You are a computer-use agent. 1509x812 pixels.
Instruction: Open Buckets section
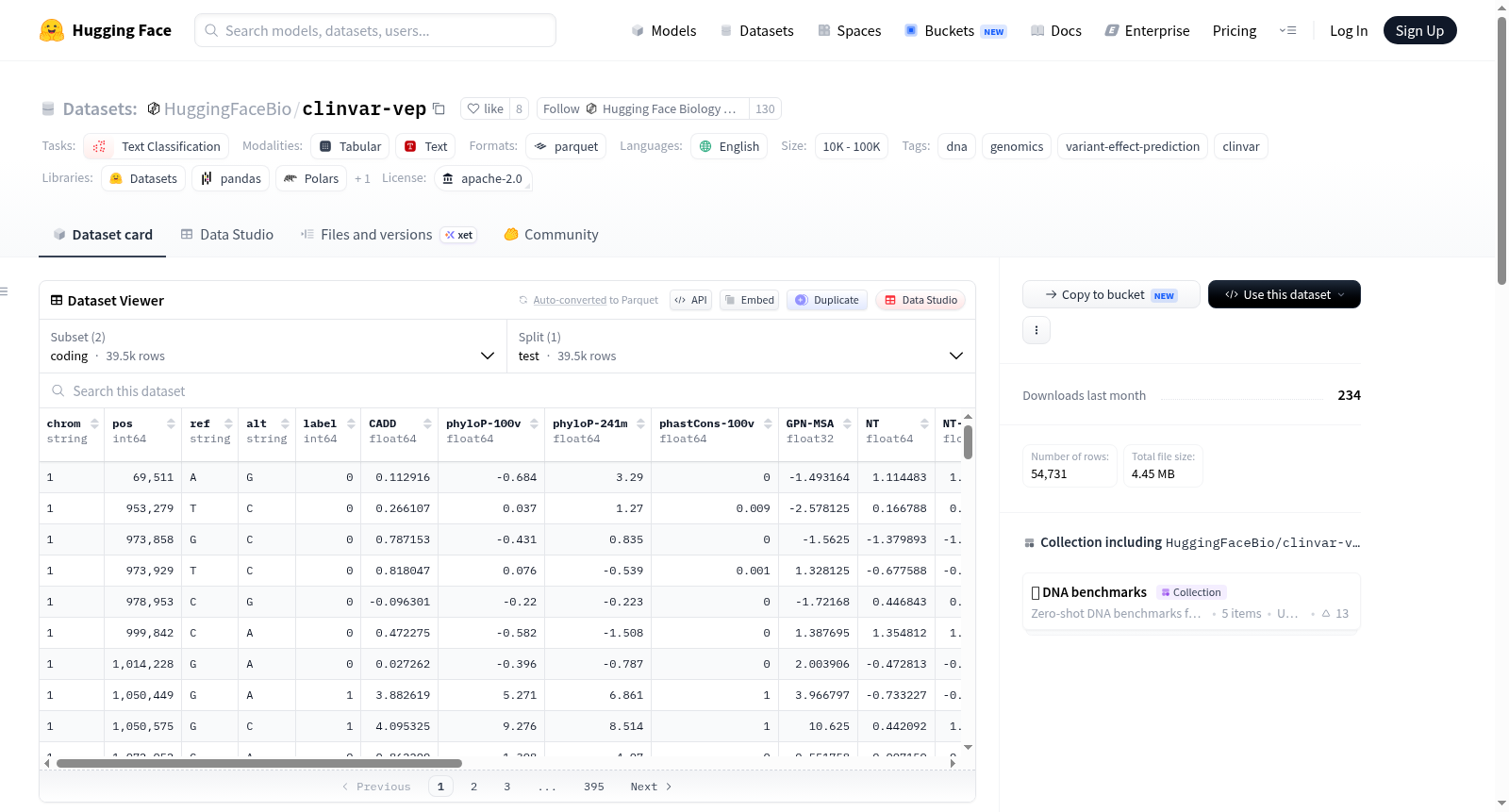[955, 30]
